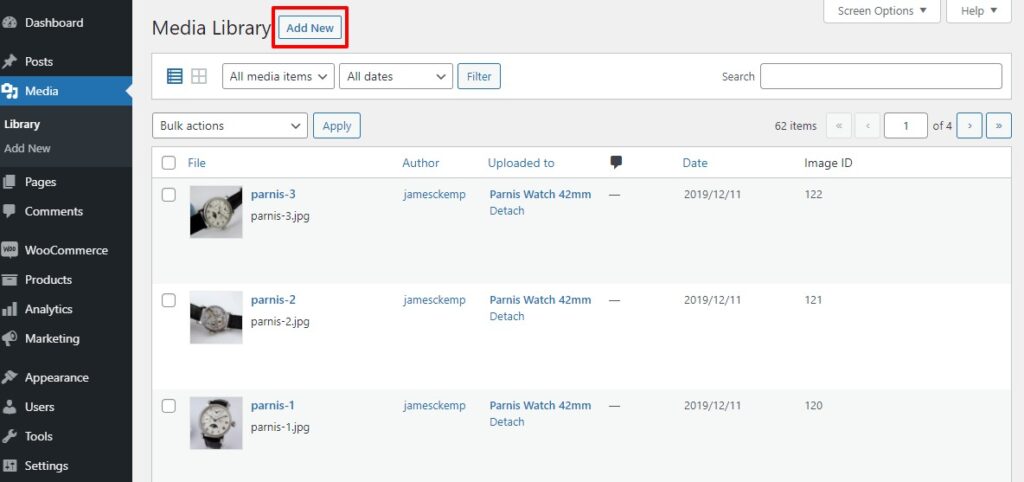Open WooCommerce from the sidebar

click(x=66, y=250)
